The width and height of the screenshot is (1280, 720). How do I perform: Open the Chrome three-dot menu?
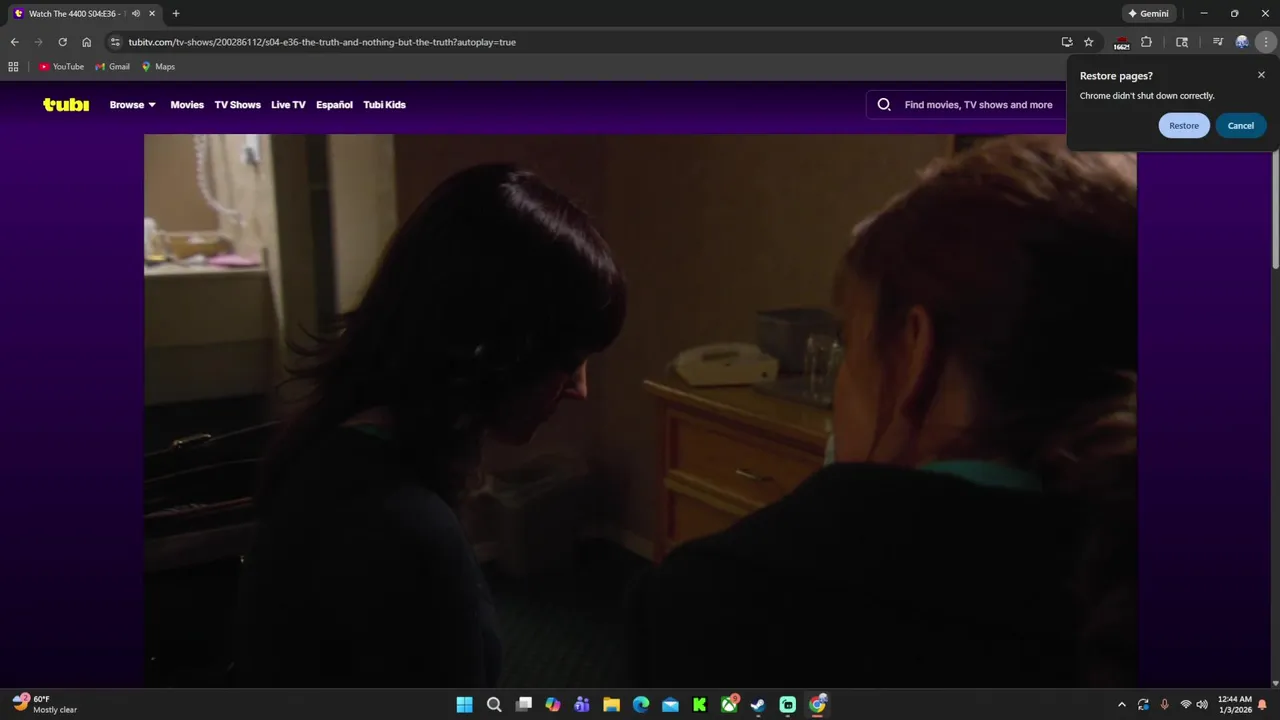coord(1267,42)
